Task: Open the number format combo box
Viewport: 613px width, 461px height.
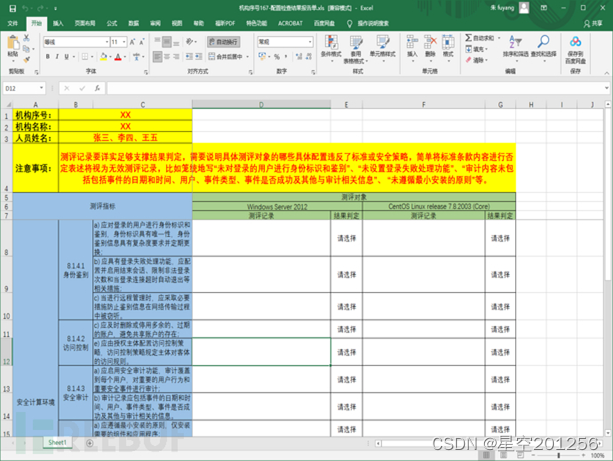Action: pyautogui.click(x=285, y=42)
